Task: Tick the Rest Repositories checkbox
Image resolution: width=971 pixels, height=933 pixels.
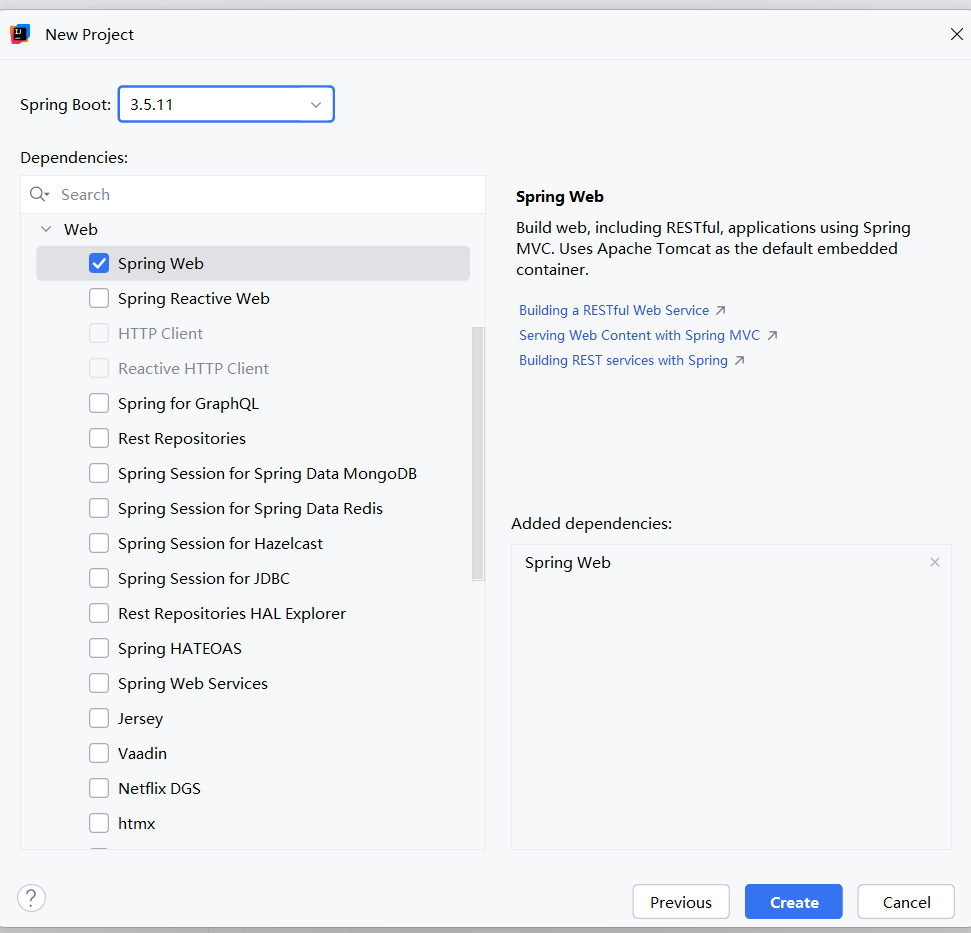Action: click(99, 438)
